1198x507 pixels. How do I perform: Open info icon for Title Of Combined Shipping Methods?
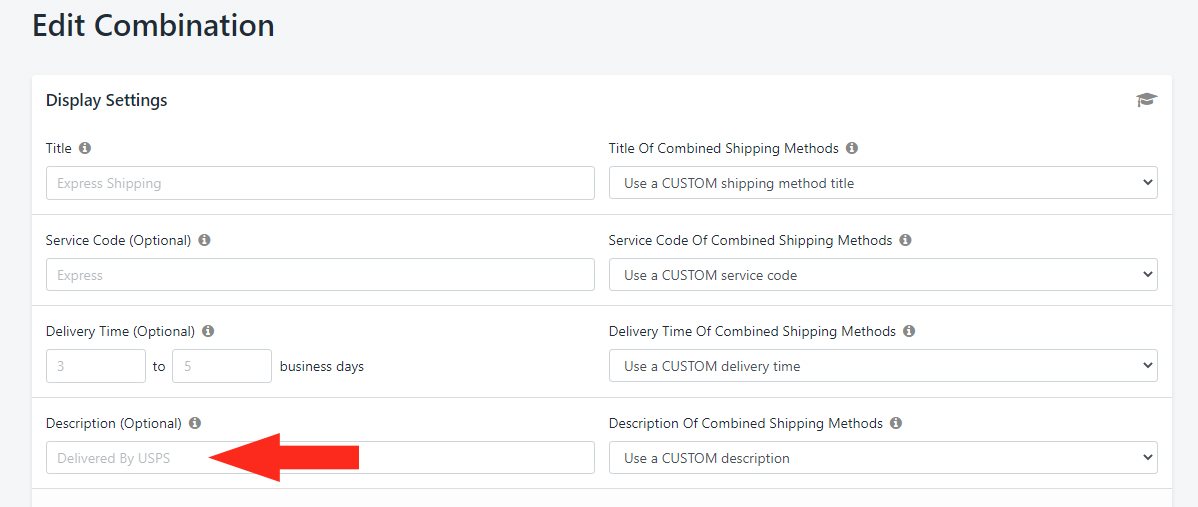(x=852, y=148)
